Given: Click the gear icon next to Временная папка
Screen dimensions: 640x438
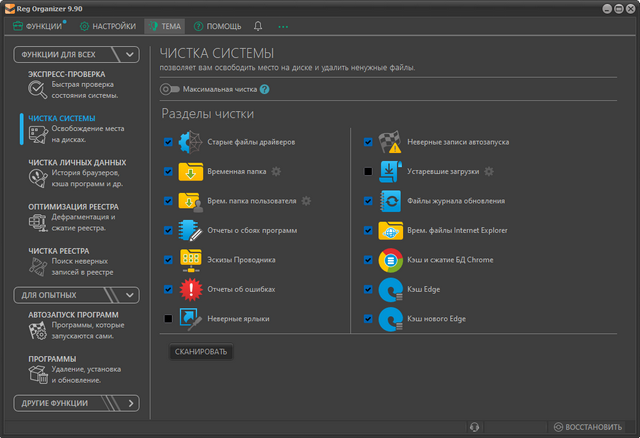Looking at the screenshot, I should click(275, 172).
